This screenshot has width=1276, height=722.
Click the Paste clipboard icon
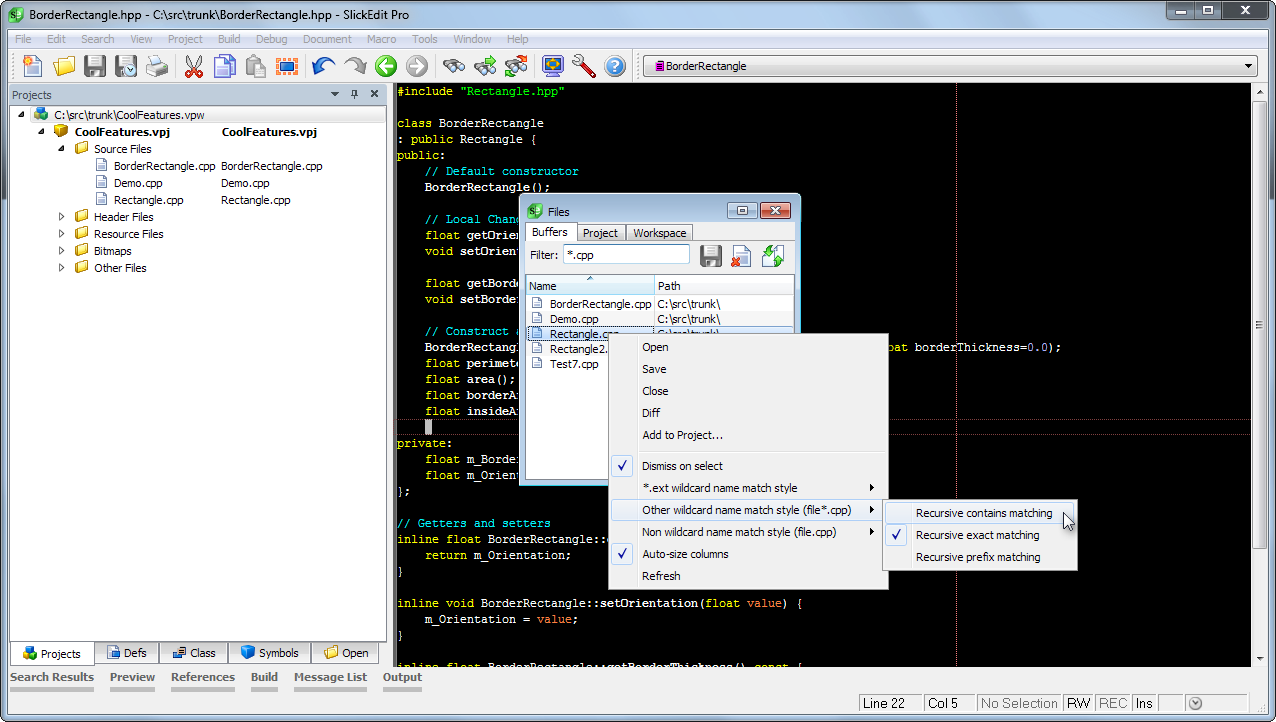[x=255, y=66]
